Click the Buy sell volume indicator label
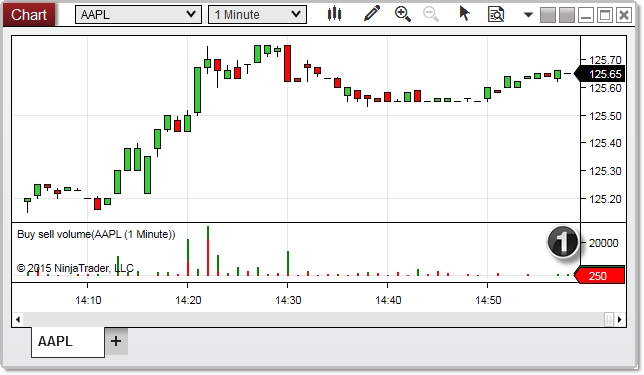 [96, 234]
